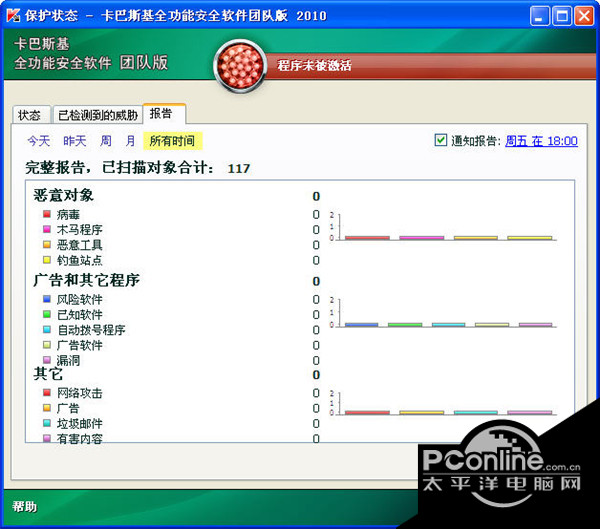
Task: Click the 恶意对象 section heading
Action: point(64,195)
